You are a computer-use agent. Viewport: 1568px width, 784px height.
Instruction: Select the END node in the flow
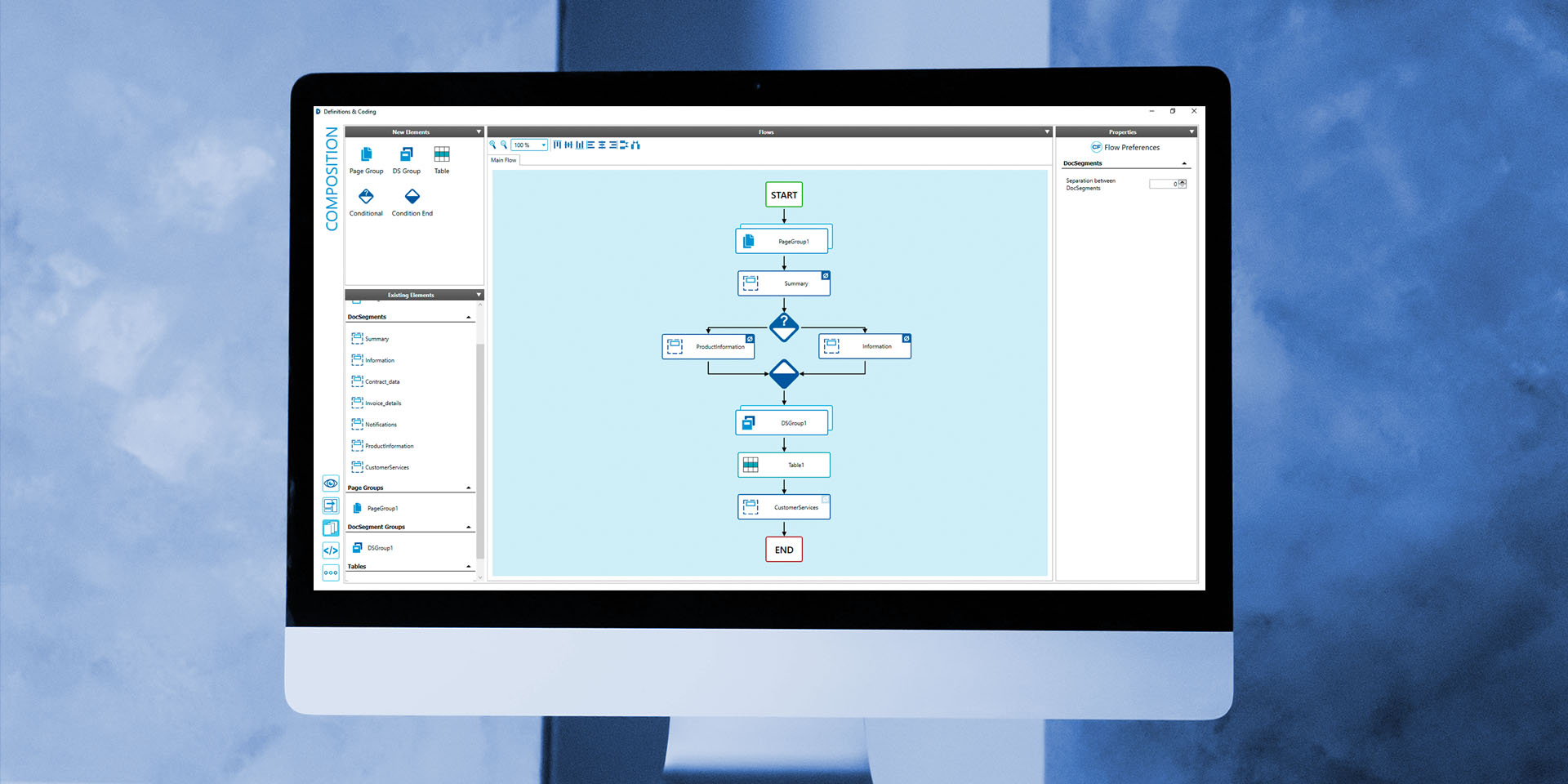coord(784,550)
